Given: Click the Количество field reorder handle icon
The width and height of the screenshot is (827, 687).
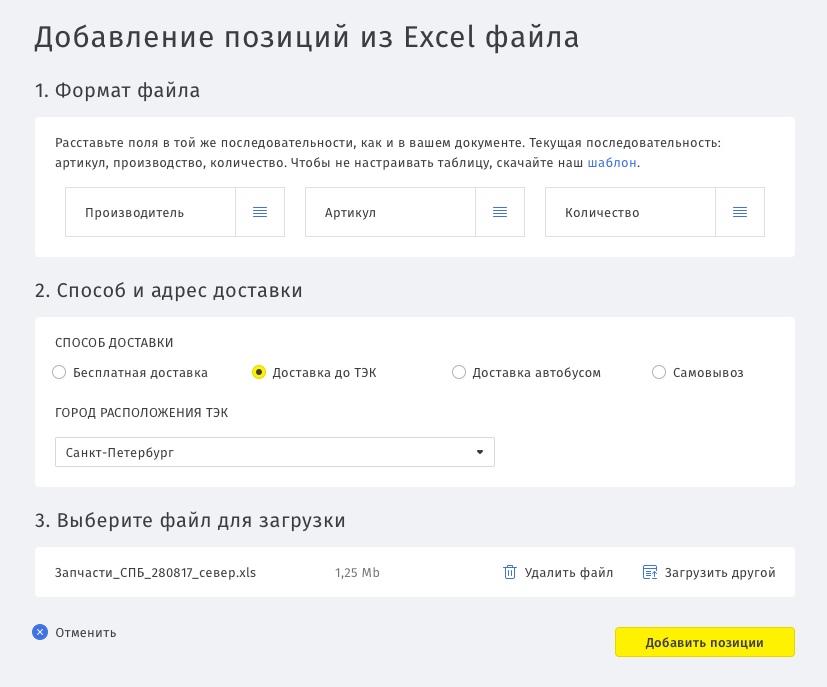Looking at the screenshot, I should click(740, 212).
